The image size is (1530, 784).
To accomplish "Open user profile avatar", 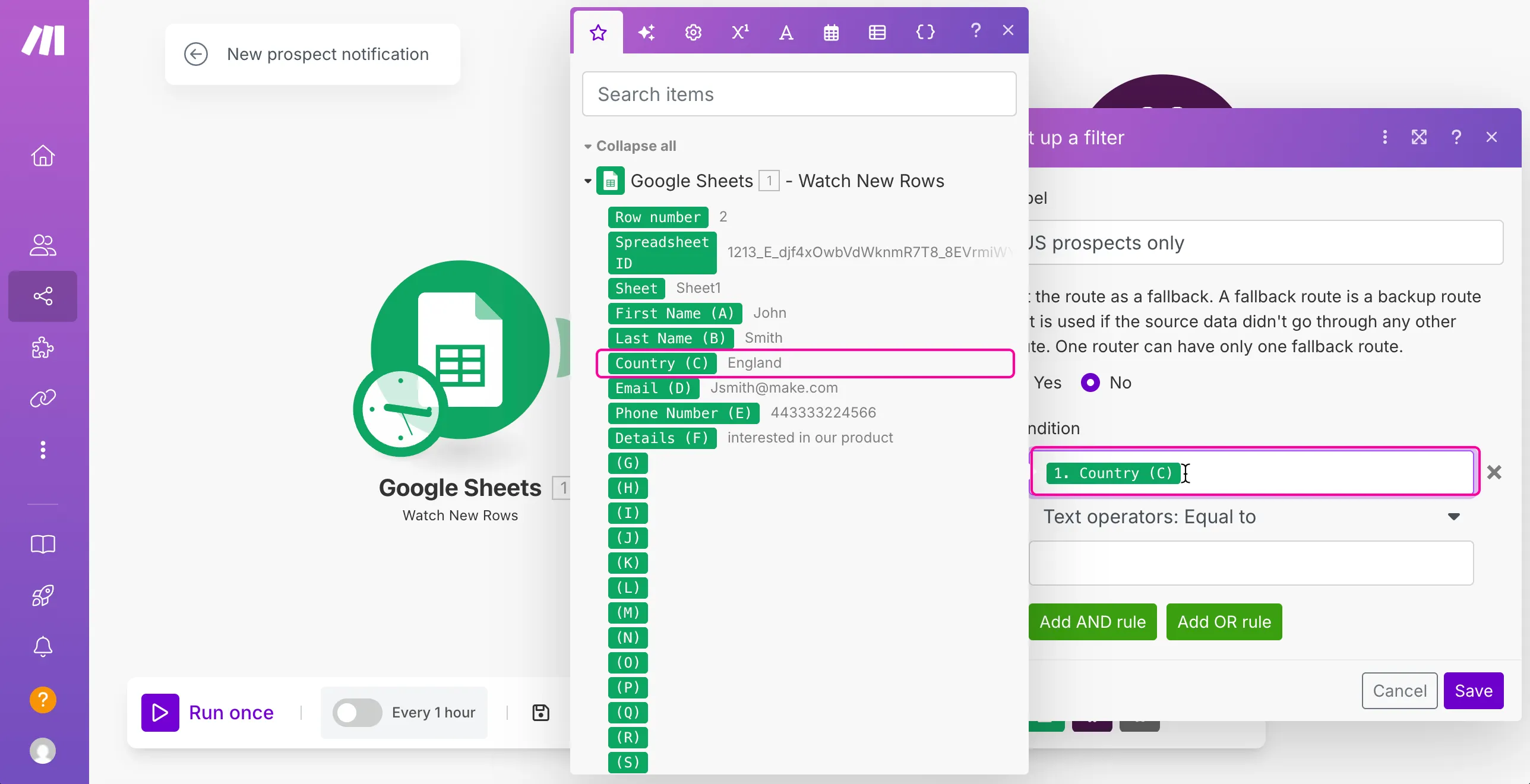I will click(43, 751).
